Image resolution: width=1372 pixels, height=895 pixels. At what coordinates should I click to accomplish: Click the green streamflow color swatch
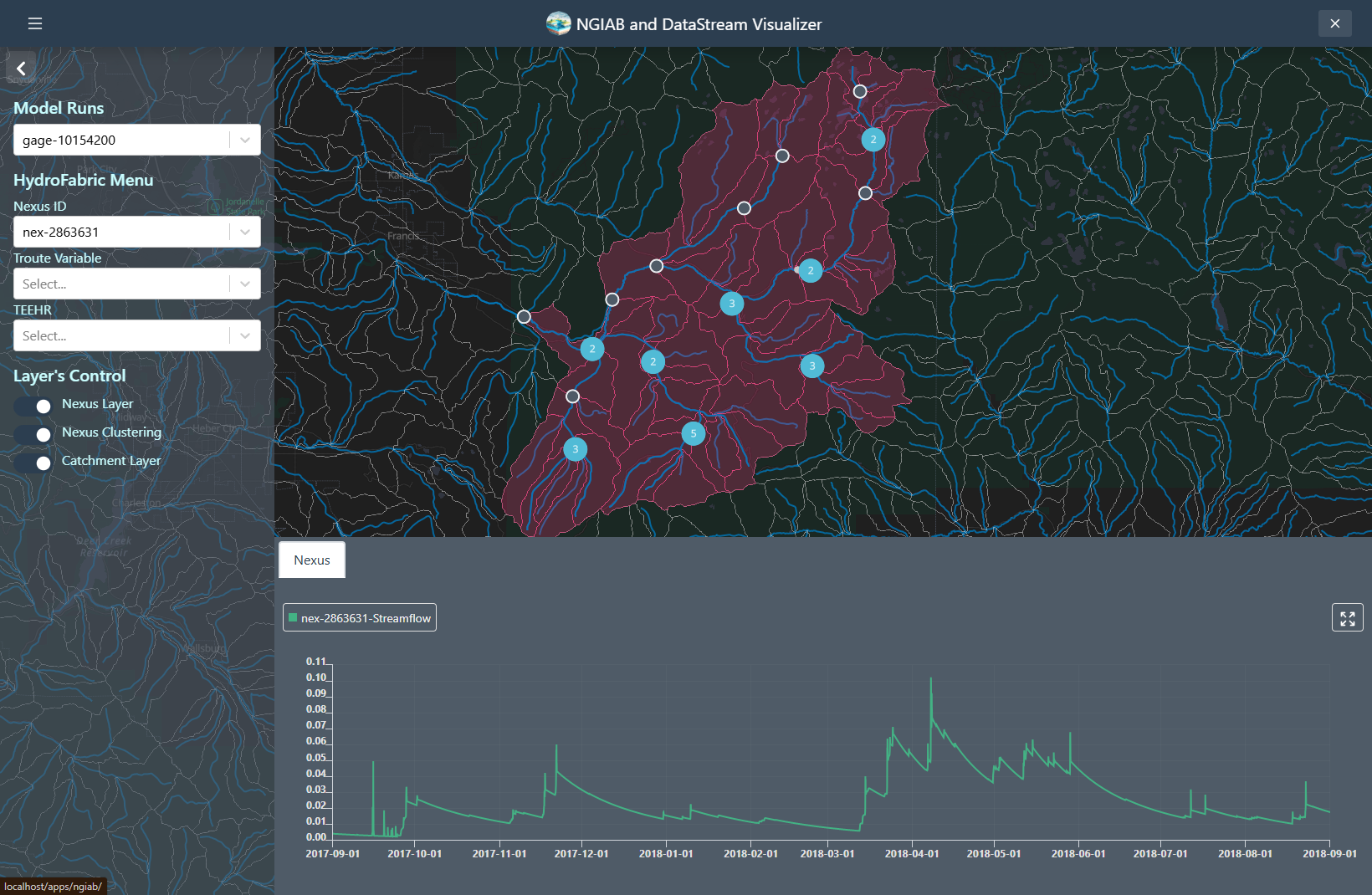294,616
